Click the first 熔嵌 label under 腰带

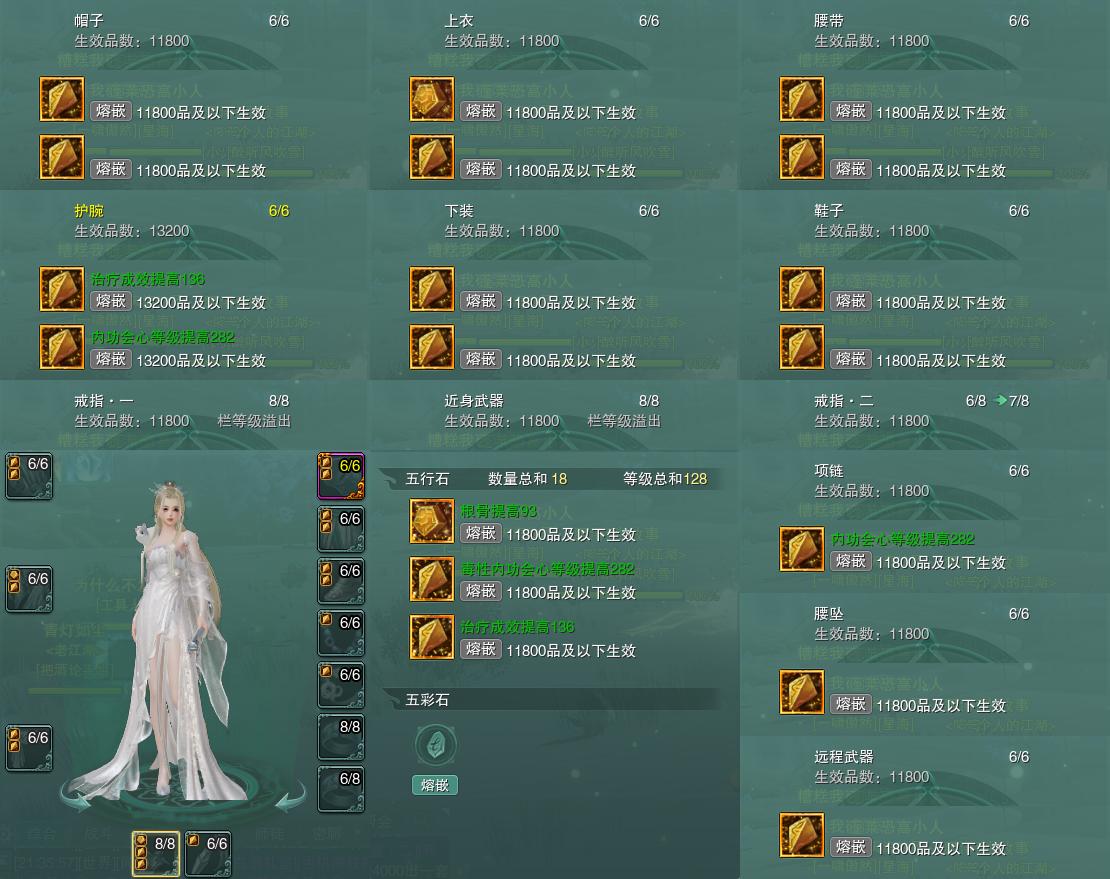[x=850, y=110]
